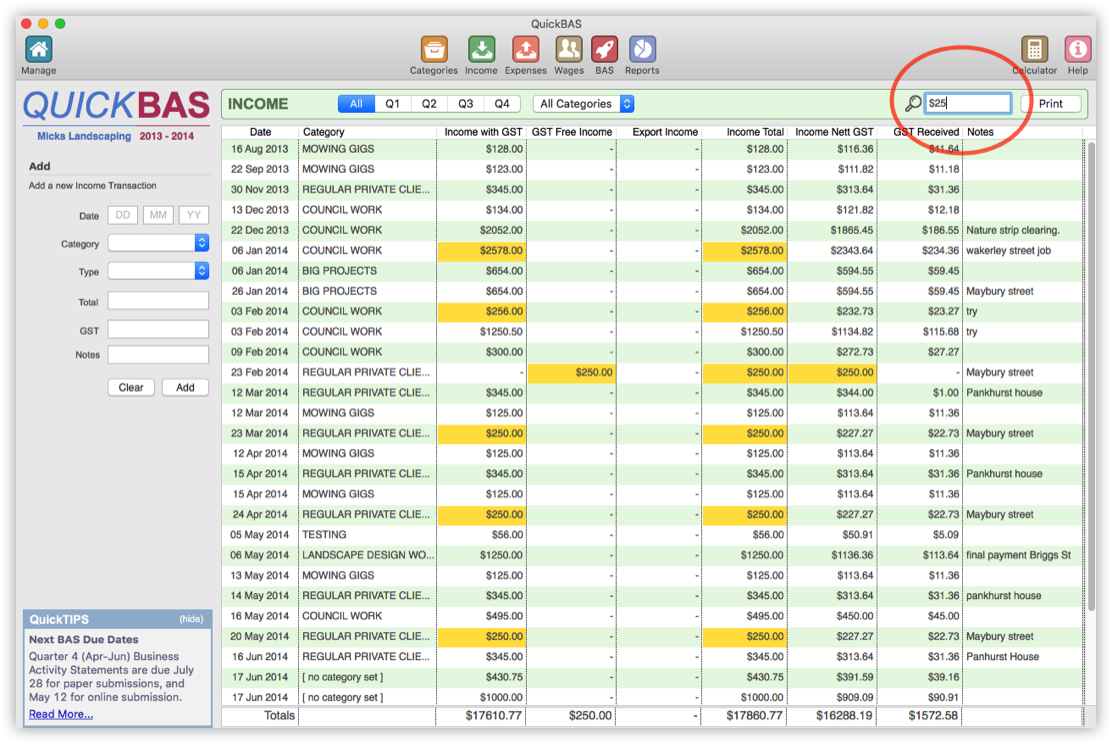Clear the new income transaction form
Image resolution: width=1112 pixels, height=744 pixels.
click(x=130, y=387)
